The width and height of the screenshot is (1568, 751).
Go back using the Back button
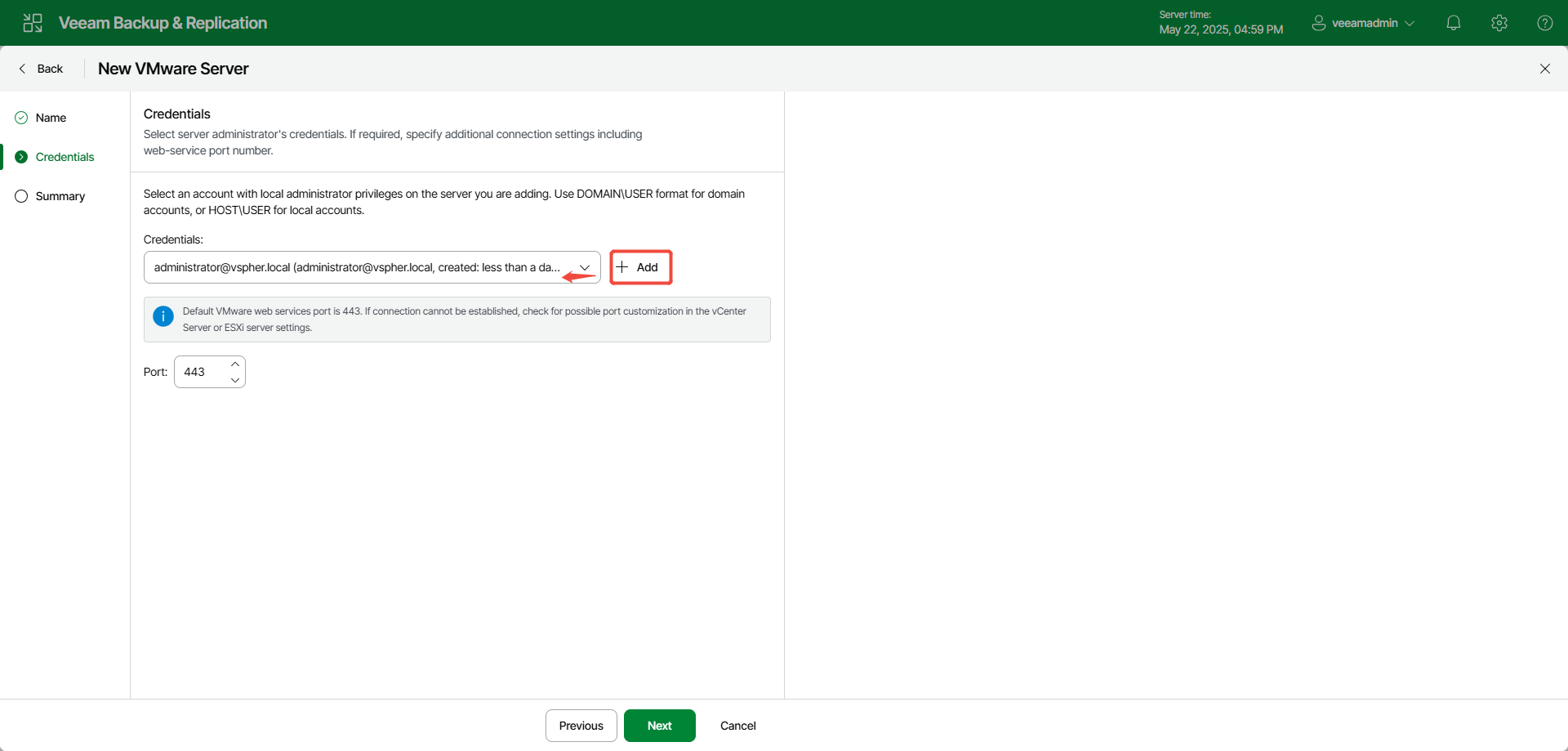point(41,69)
